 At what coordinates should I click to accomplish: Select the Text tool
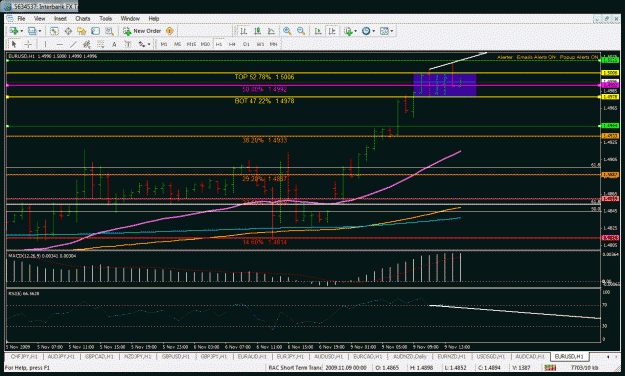tap(114, 44)
